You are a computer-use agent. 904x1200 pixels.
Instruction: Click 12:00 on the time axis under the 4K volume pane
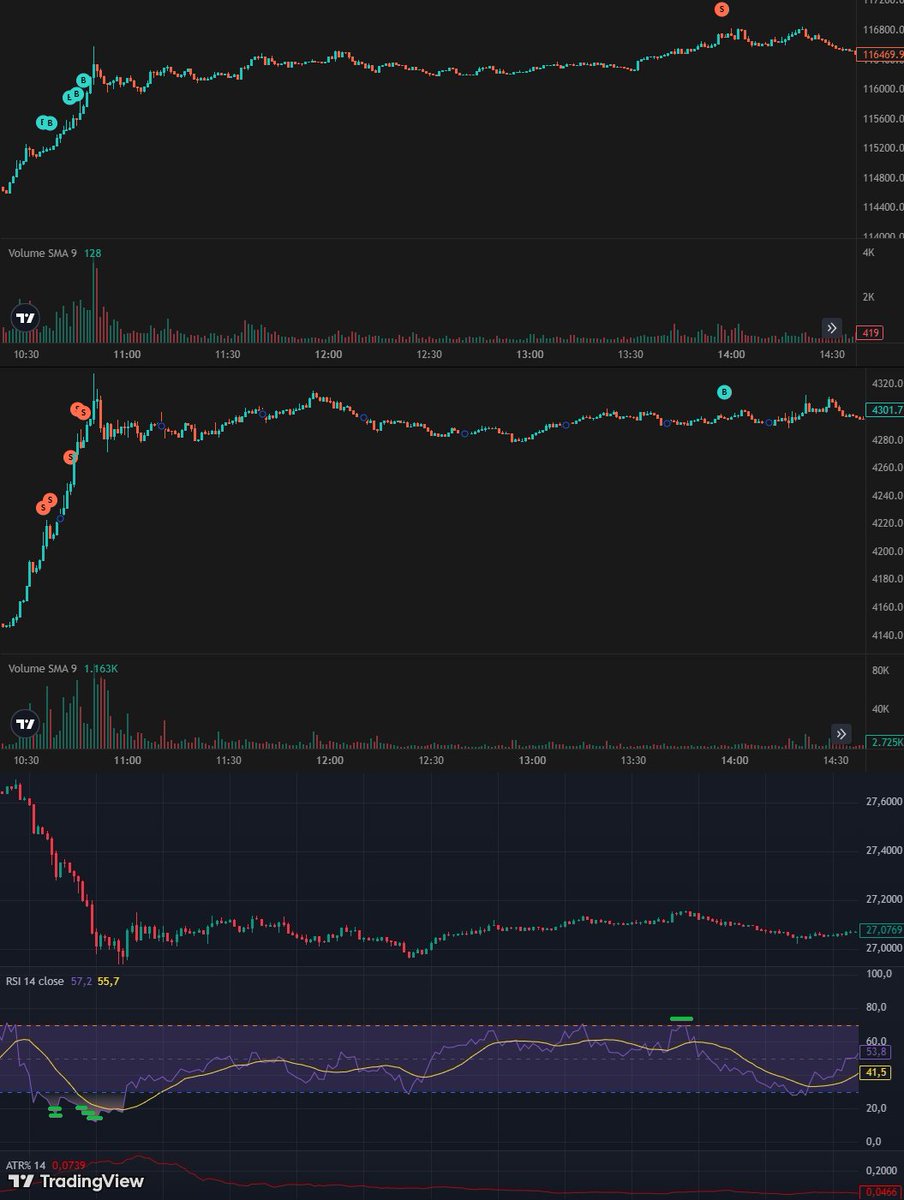[328, 355]
